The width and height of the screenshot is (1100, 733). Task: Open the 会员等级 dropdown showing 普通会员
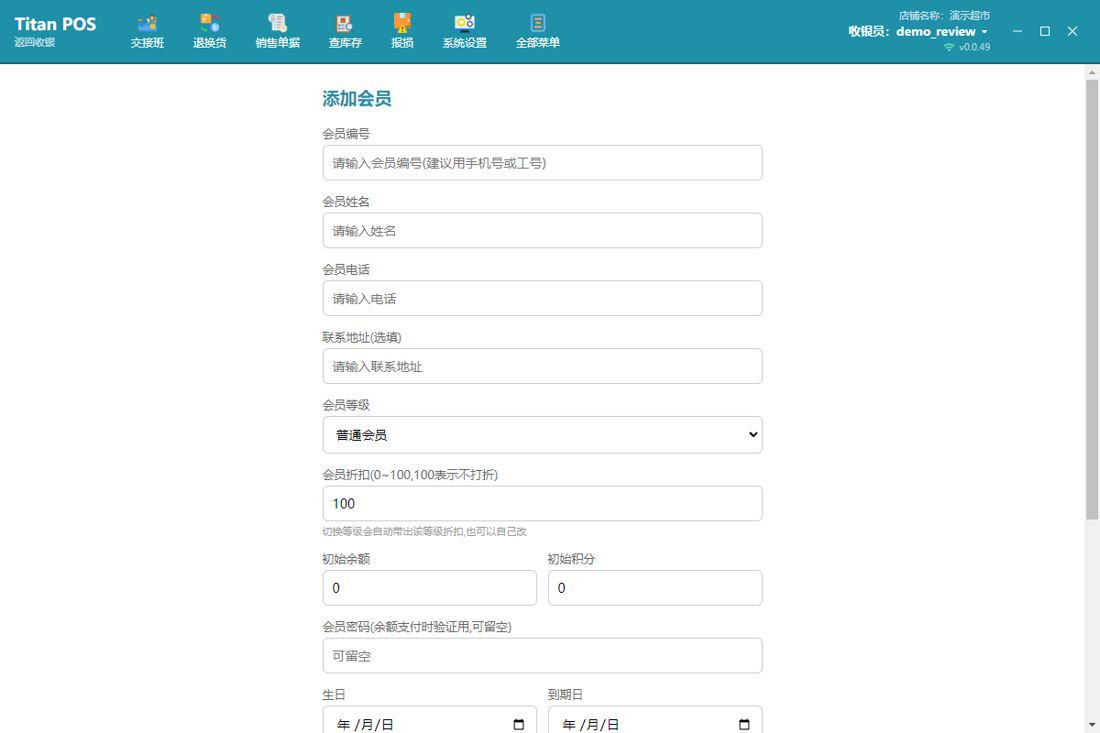pos(542,435)
